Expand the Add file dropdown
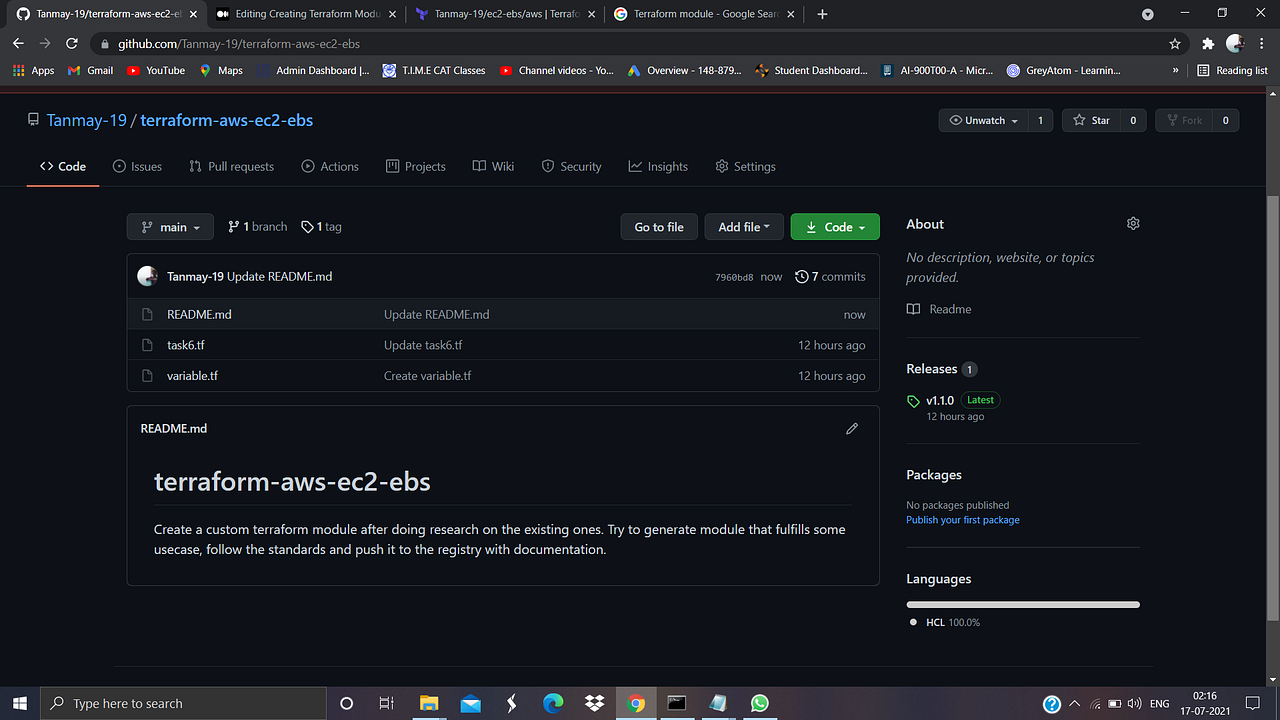The image size is (1280, 720). coord(744,227)
